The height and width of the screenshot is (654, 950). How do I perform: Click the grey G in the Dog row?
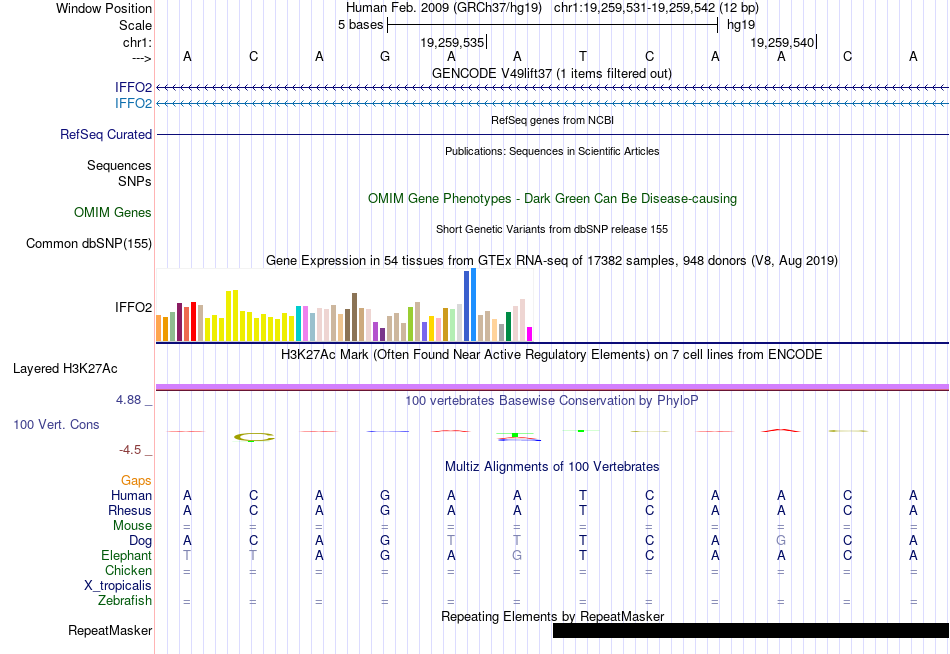point(781,541)
